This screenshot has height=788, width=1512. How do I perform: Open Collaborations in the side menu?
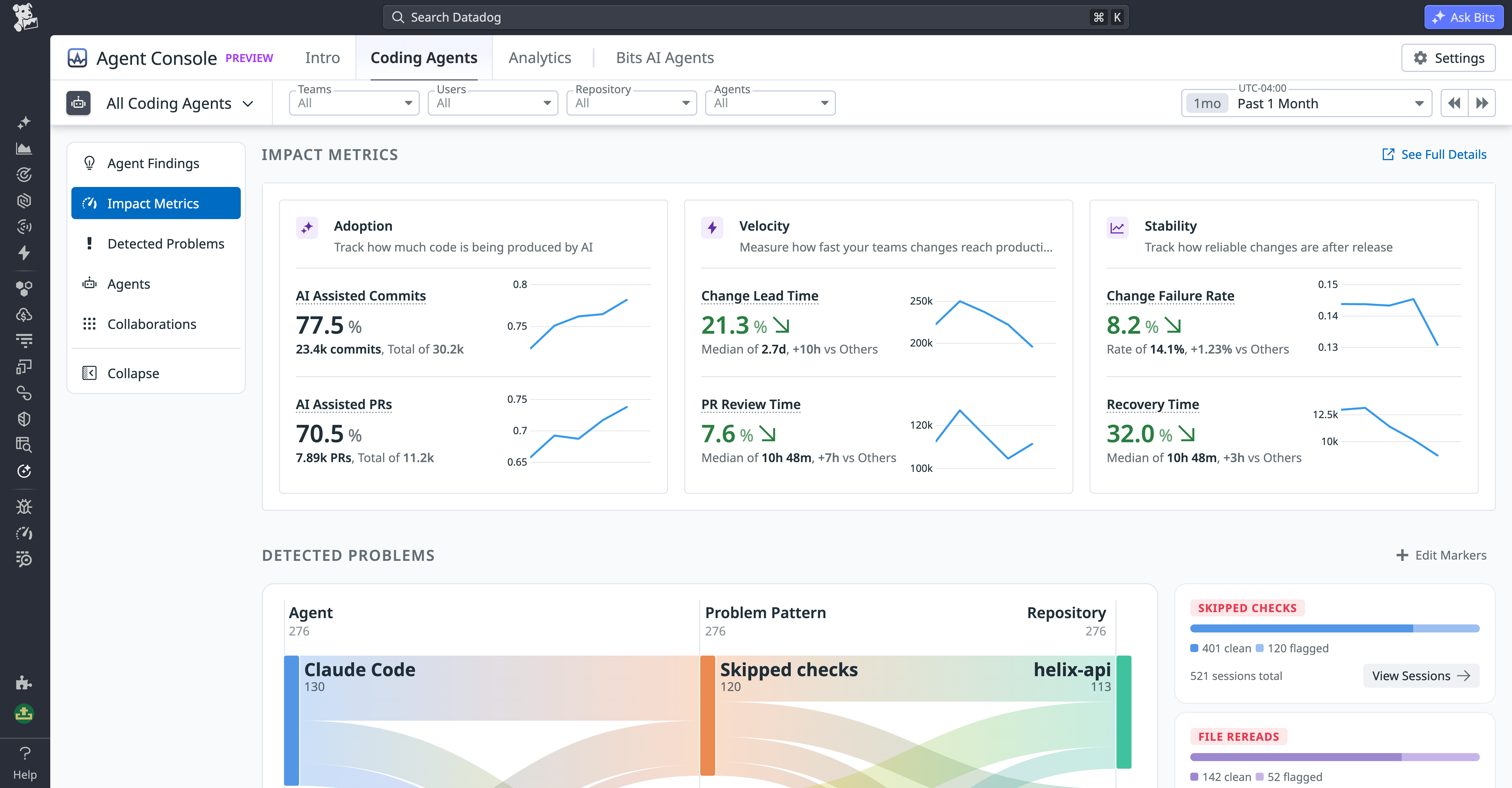[156, 324]
